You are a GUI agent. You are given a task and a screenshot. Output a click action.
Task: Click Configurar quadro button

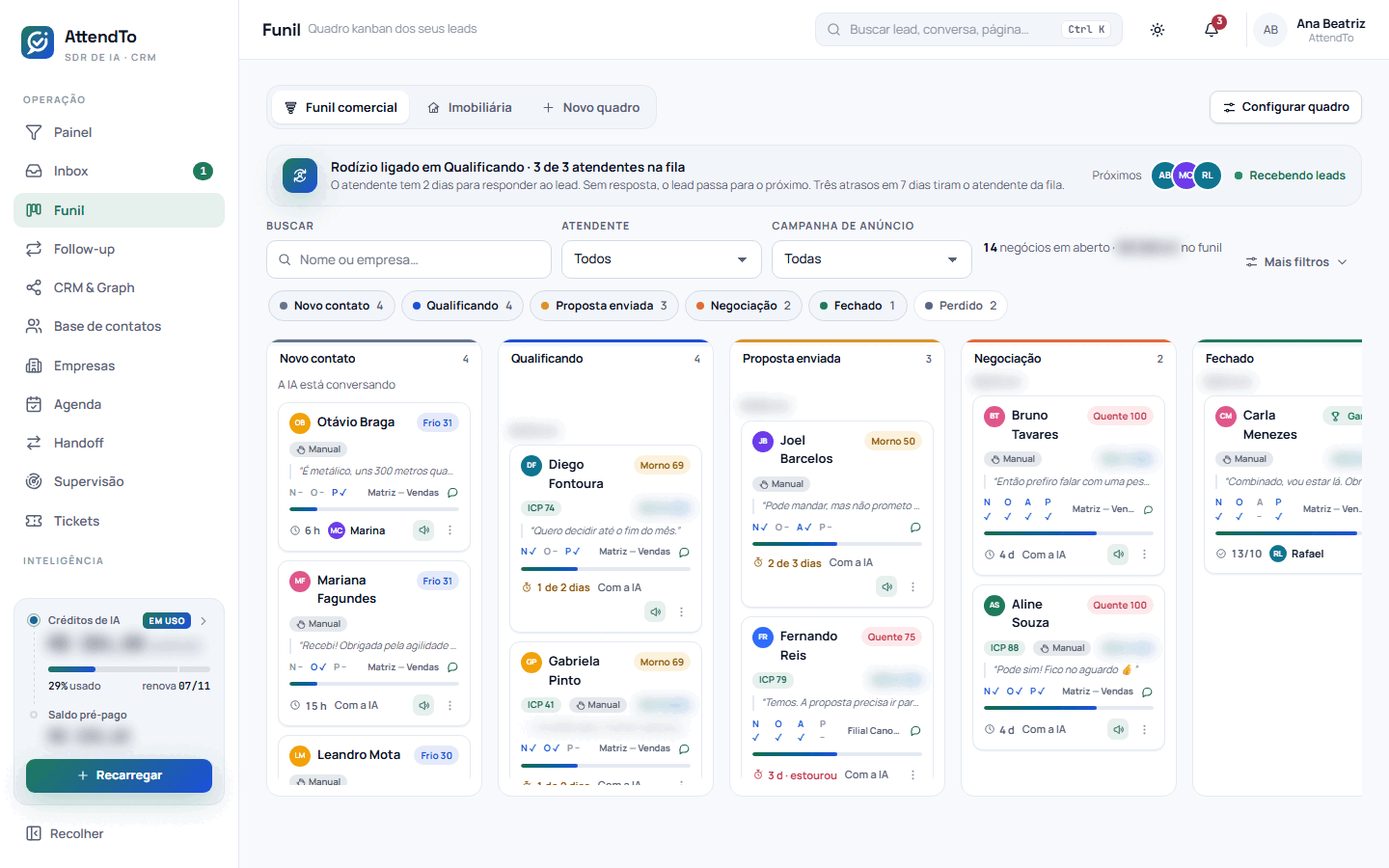coord(1286,107)
